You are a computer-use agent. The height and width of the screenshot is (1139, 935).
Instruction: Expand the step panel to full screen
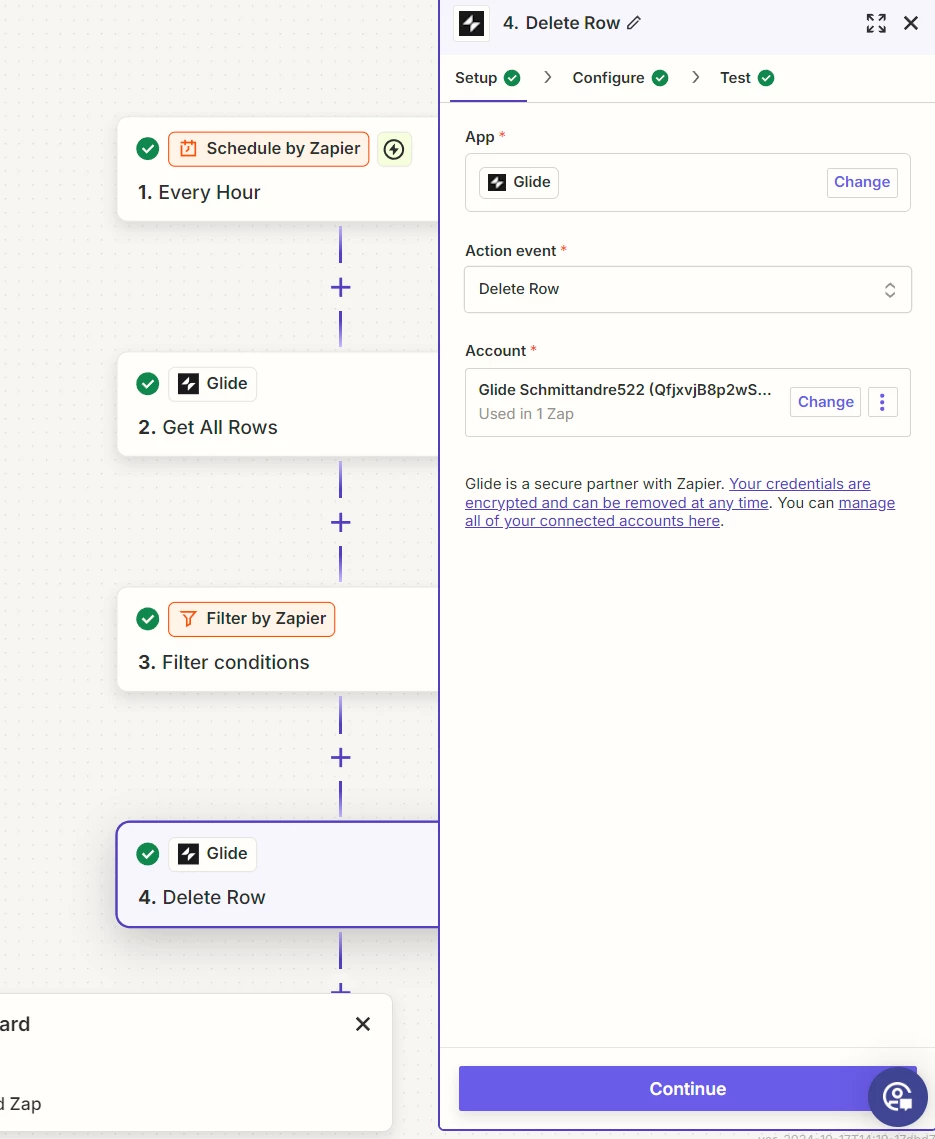point(876,23)
